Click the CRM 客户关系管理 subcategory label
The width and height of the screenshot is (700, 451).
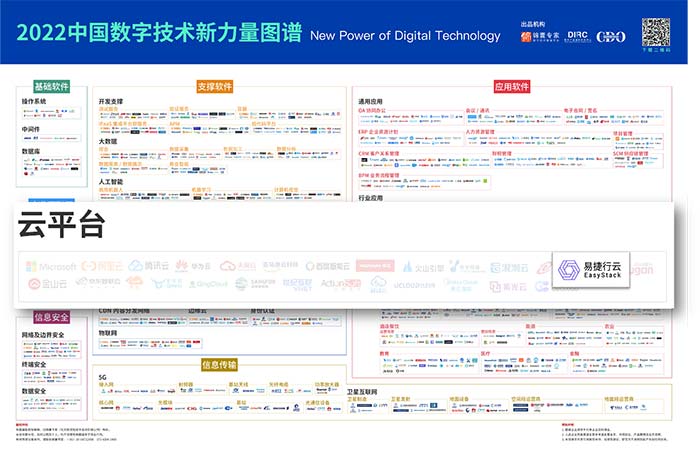coord(379,154)
